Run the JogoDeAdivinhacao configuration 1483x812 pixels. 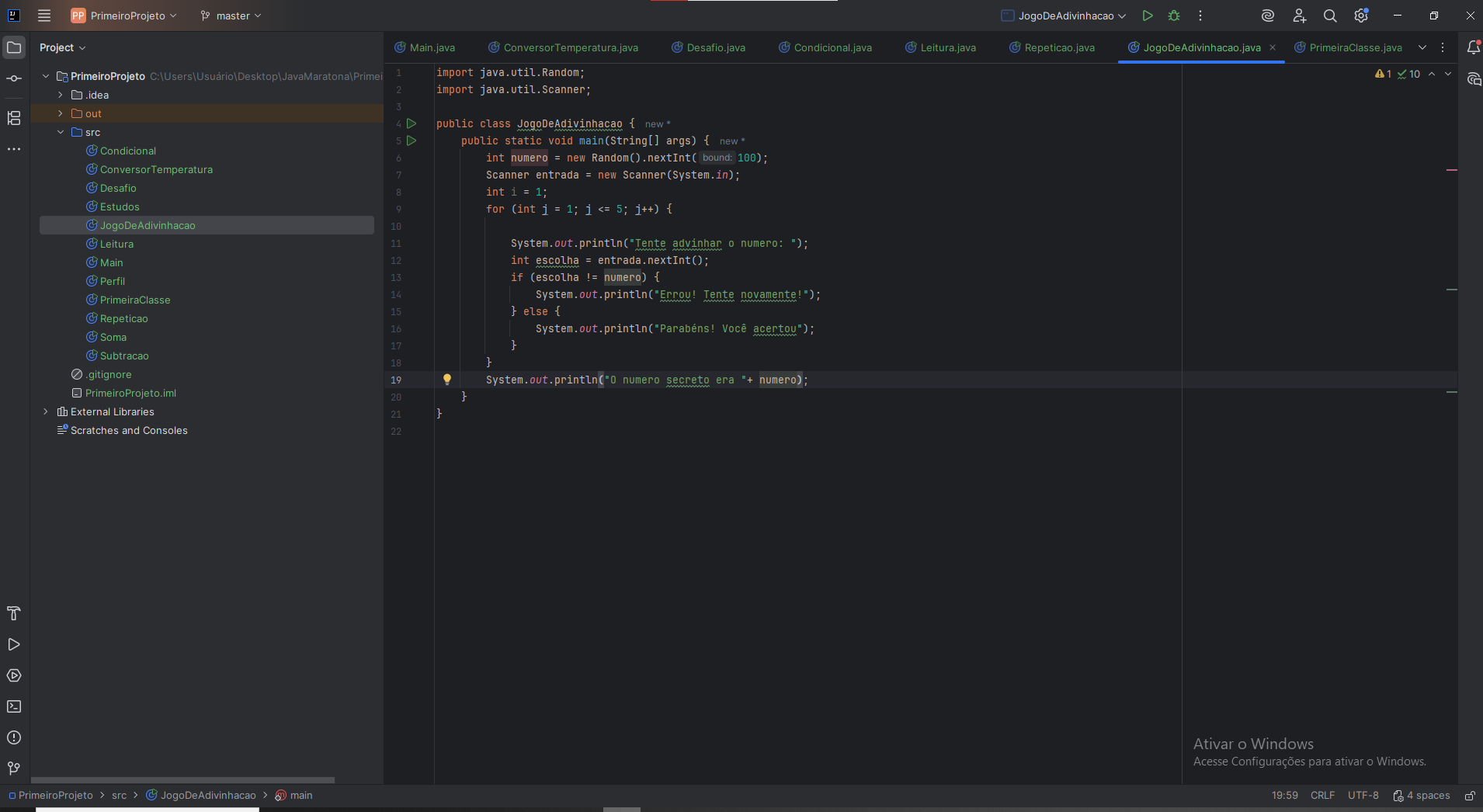pos(1148,16)
